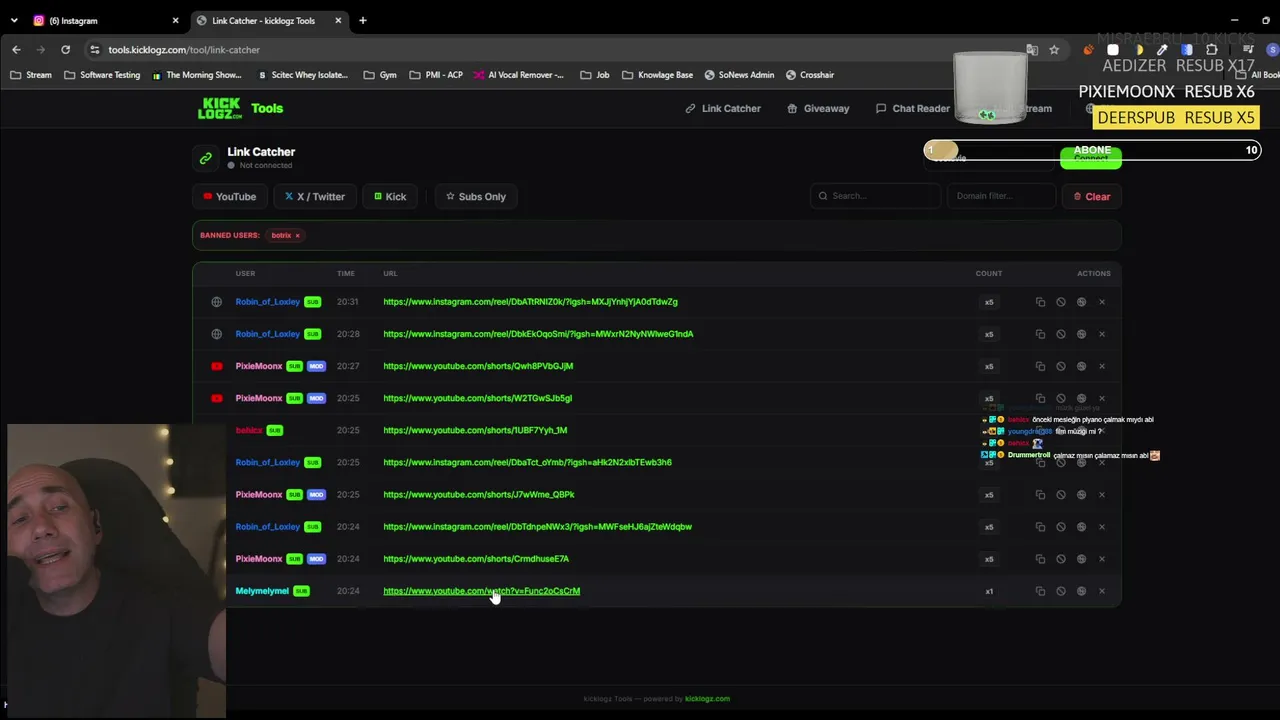Click the Domain filter input
This screenshot has width=1280, height=720.
(1001, 196)
